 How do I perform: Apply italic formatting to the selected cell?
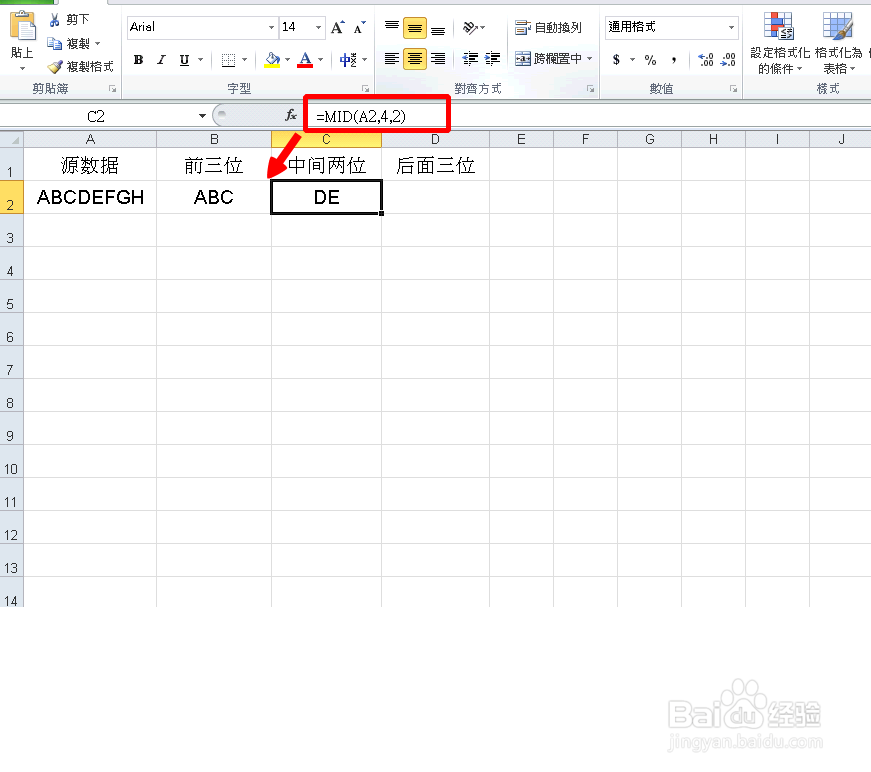(x=161, y=60)
